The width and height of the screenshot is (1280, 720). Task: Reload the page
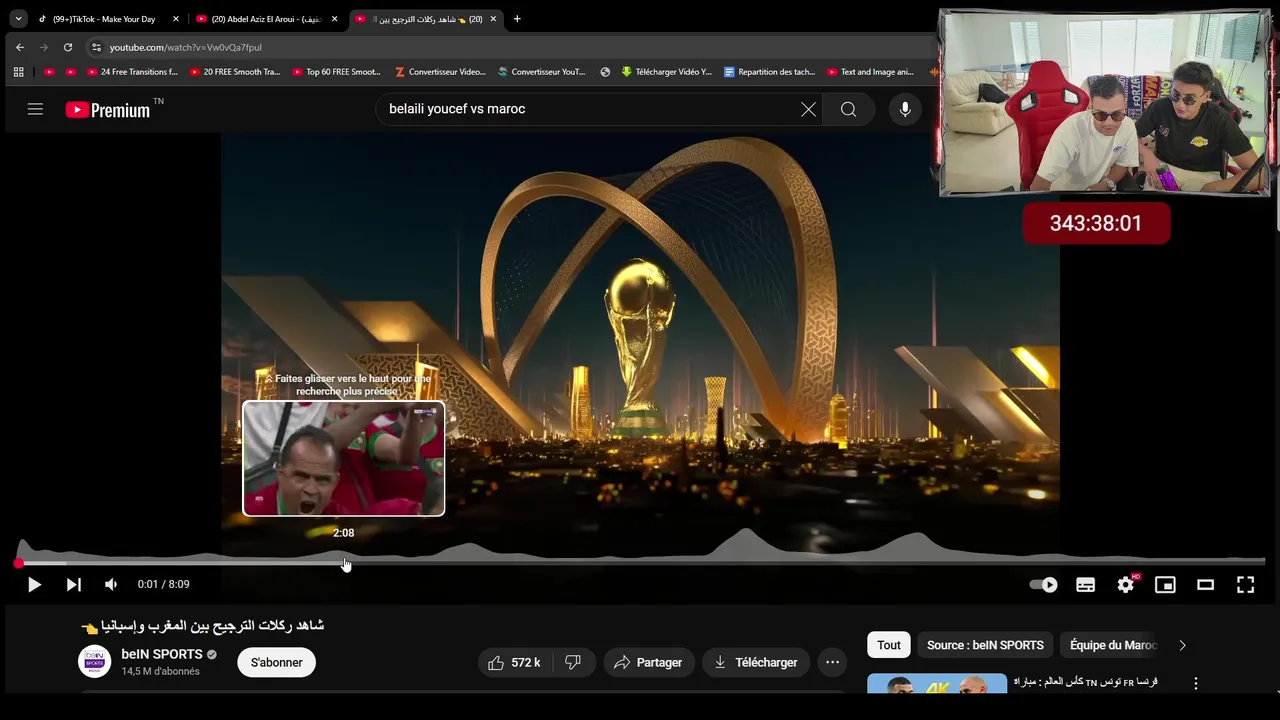point(68,47)
